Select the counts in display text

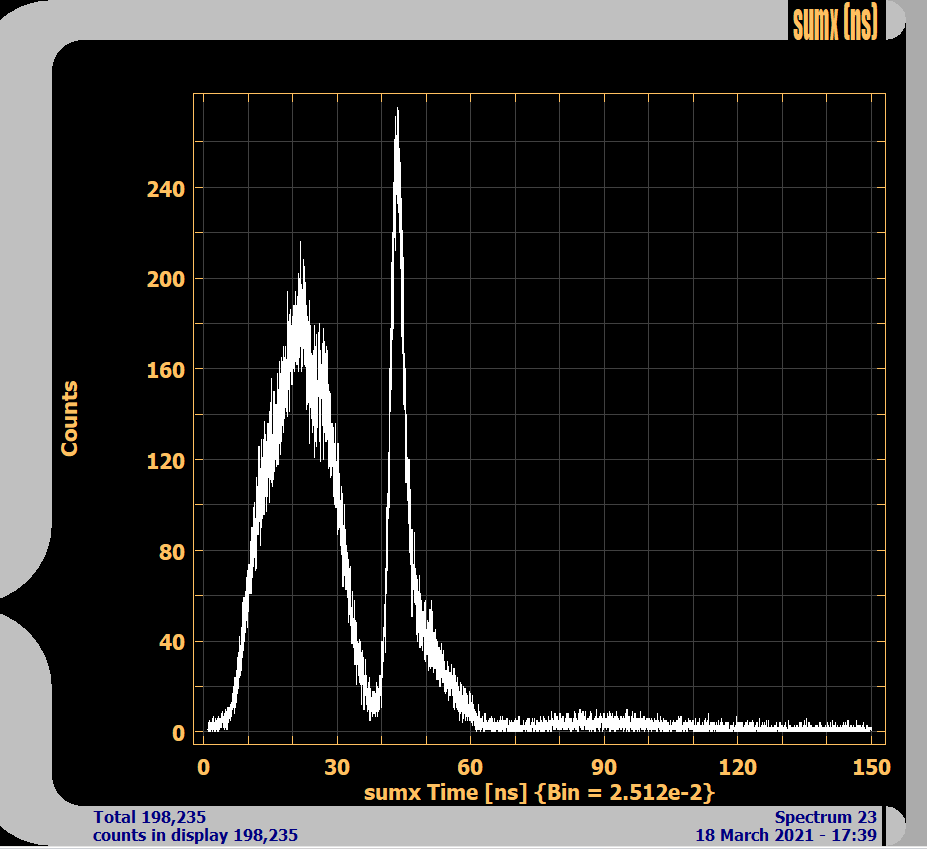[x=196, y=835]
